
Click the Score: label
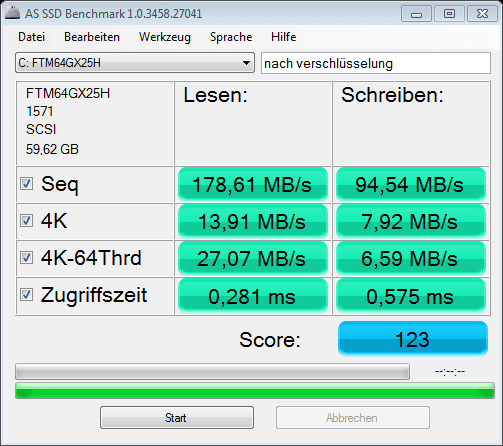[270, 340]
